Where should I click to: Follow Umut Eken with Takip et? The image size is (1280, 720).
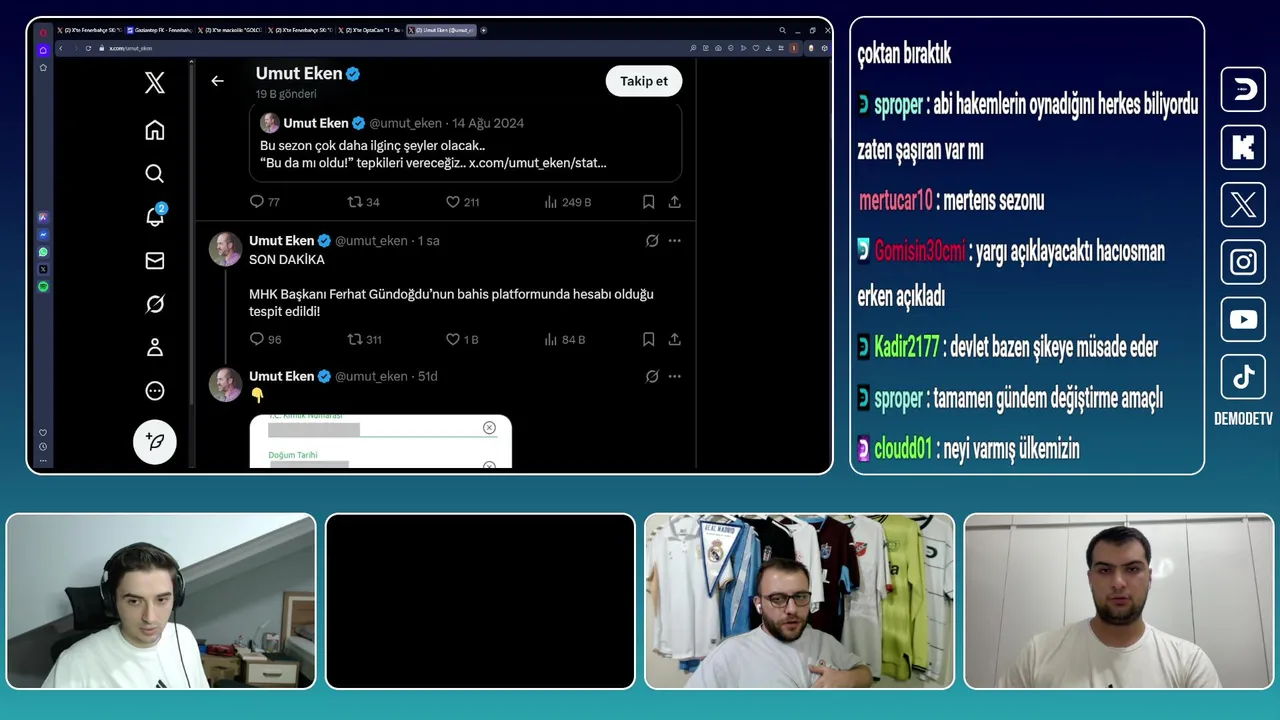click(x=644, y=81)
